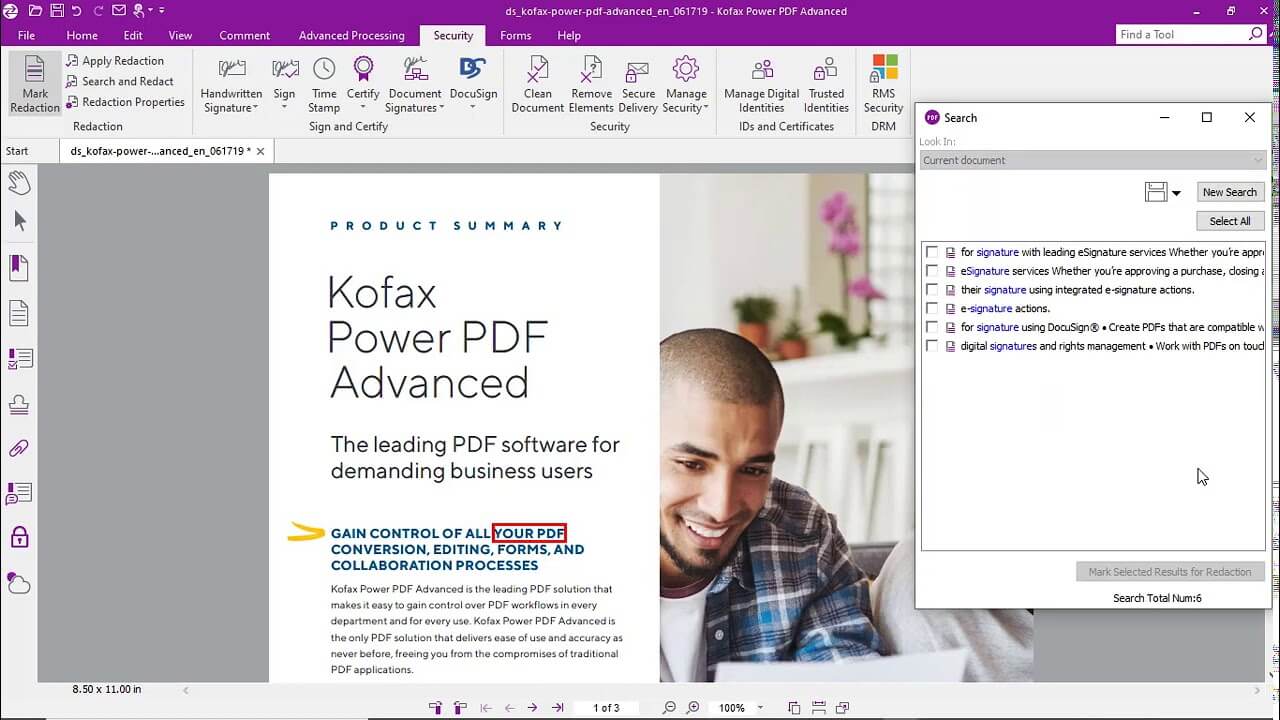Click the Select All button
Viewport: 1280px width, 720px height.
pos(1230,220)
